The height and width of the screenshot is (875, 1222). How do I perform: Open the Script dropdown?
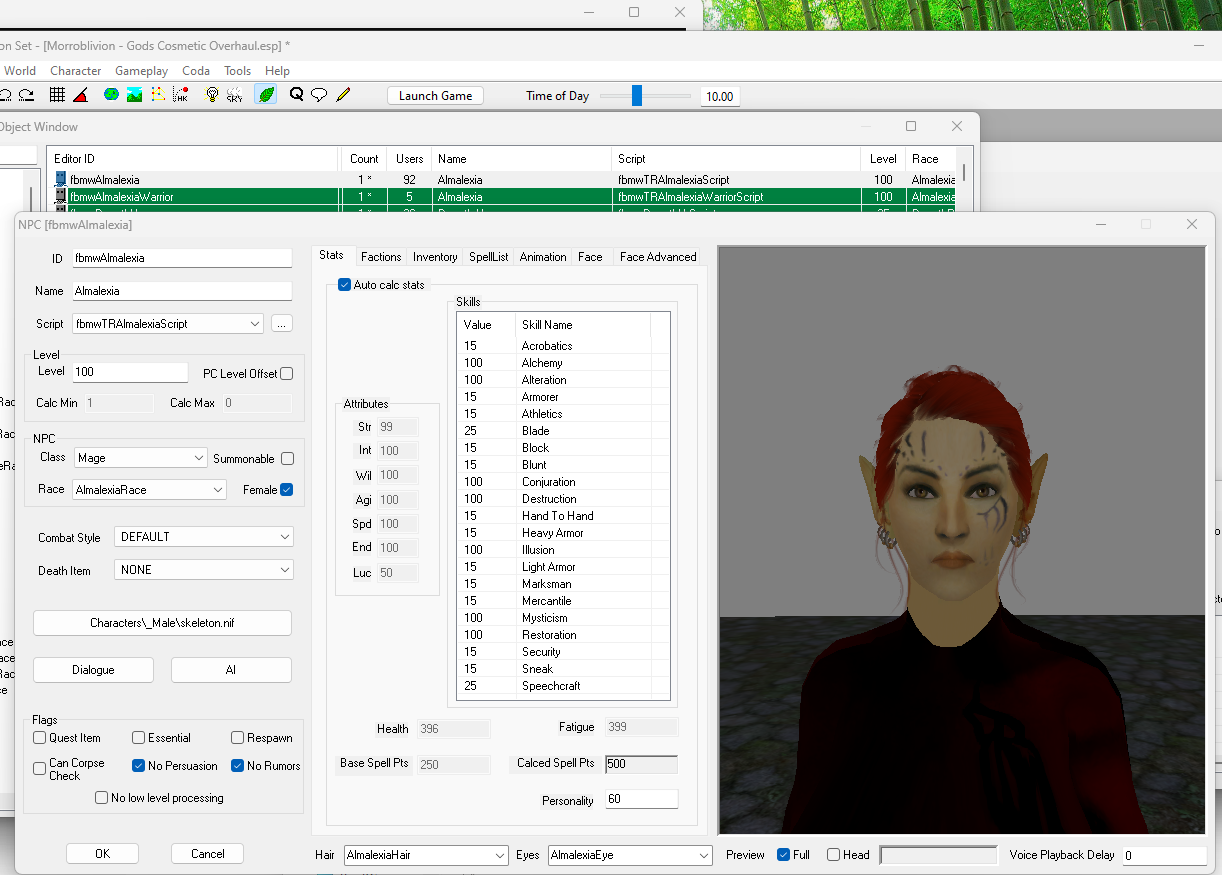pos(168,324)
